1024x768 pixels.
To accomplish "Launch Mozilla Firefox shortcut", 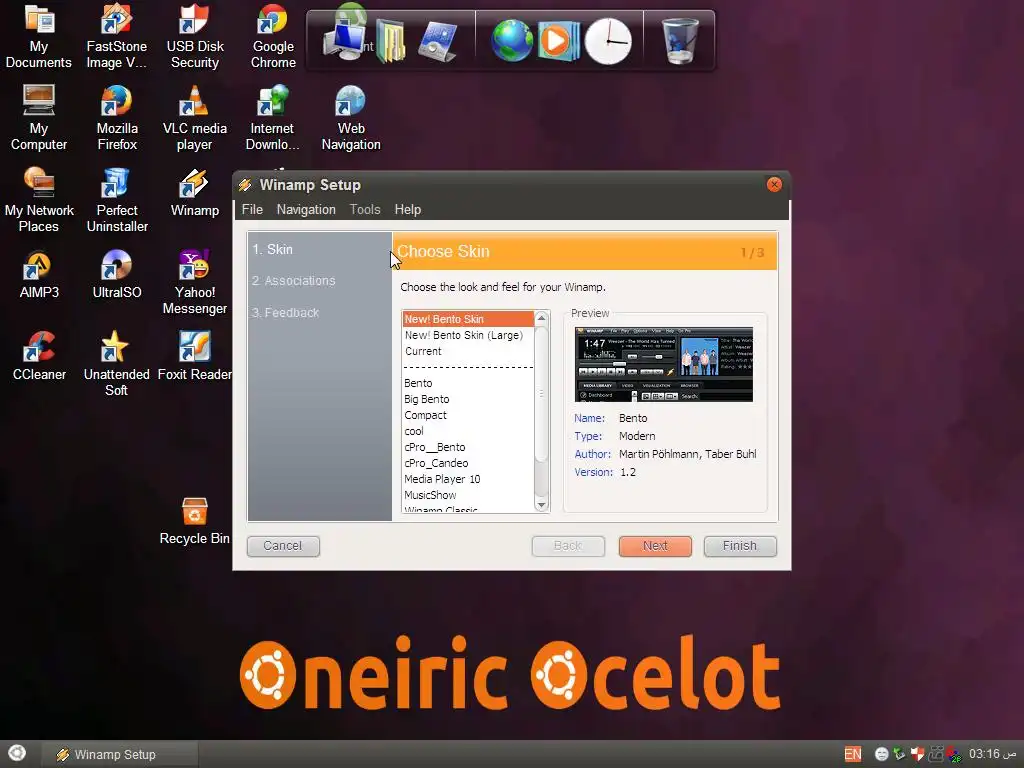I will pyautogui.click(x=117, y=118).
